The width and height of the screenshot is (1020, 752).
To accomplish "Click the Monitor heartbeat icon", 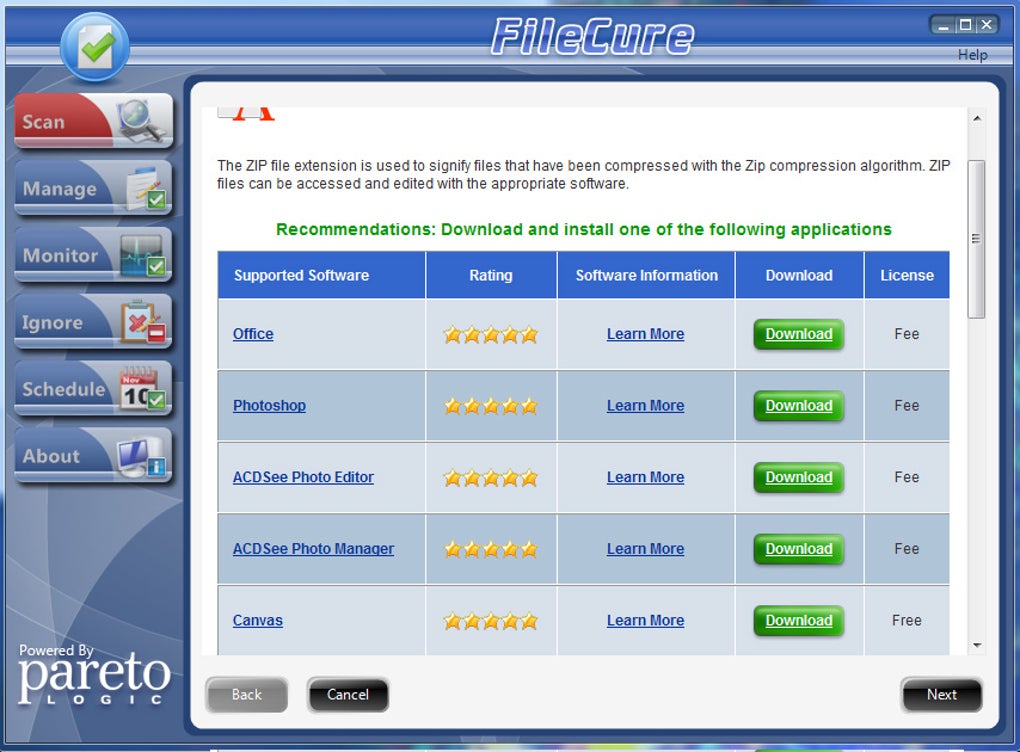I will click(x=143, y=255).
